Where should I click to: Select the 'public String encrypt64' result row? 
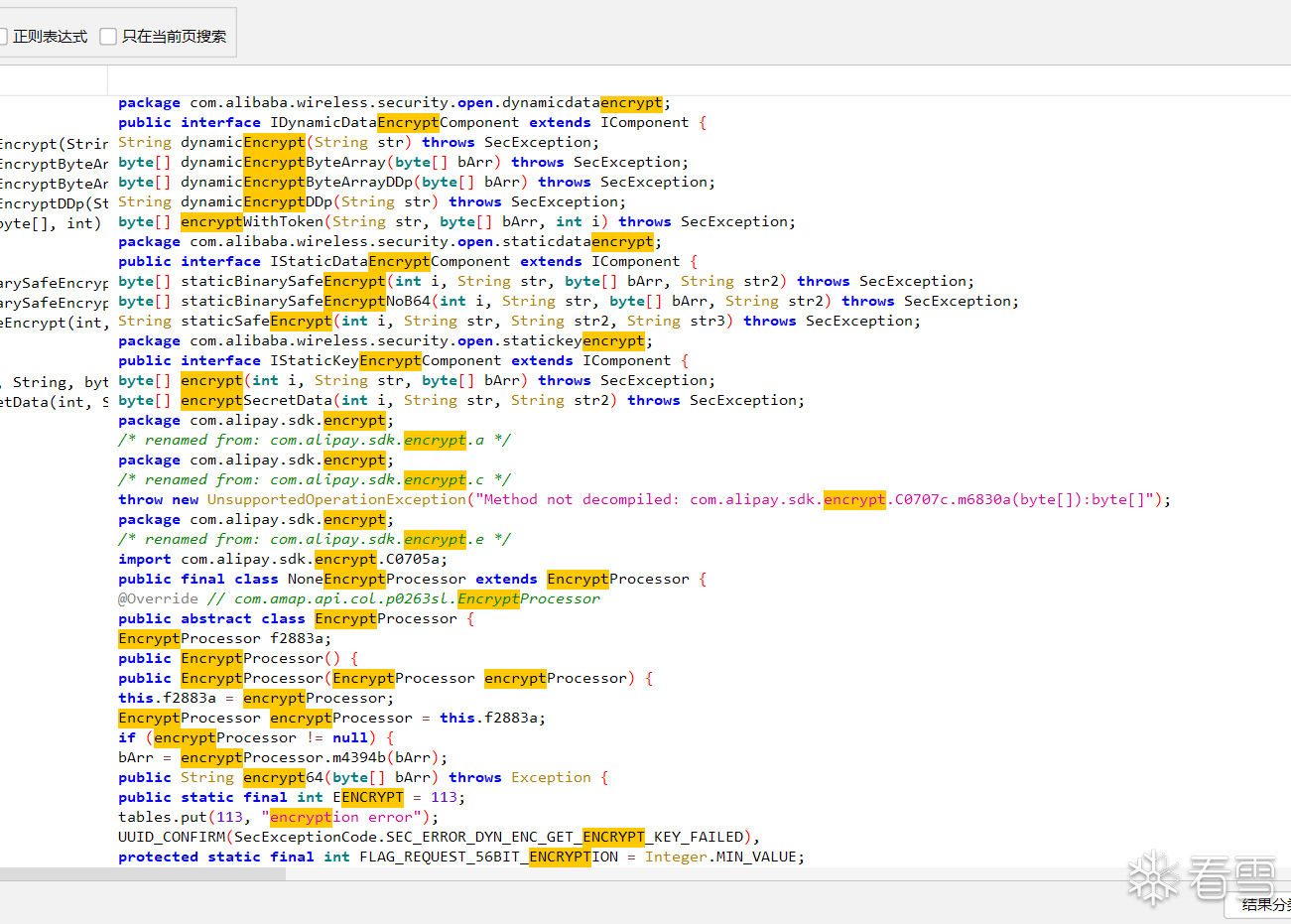[x=363, y=778]
